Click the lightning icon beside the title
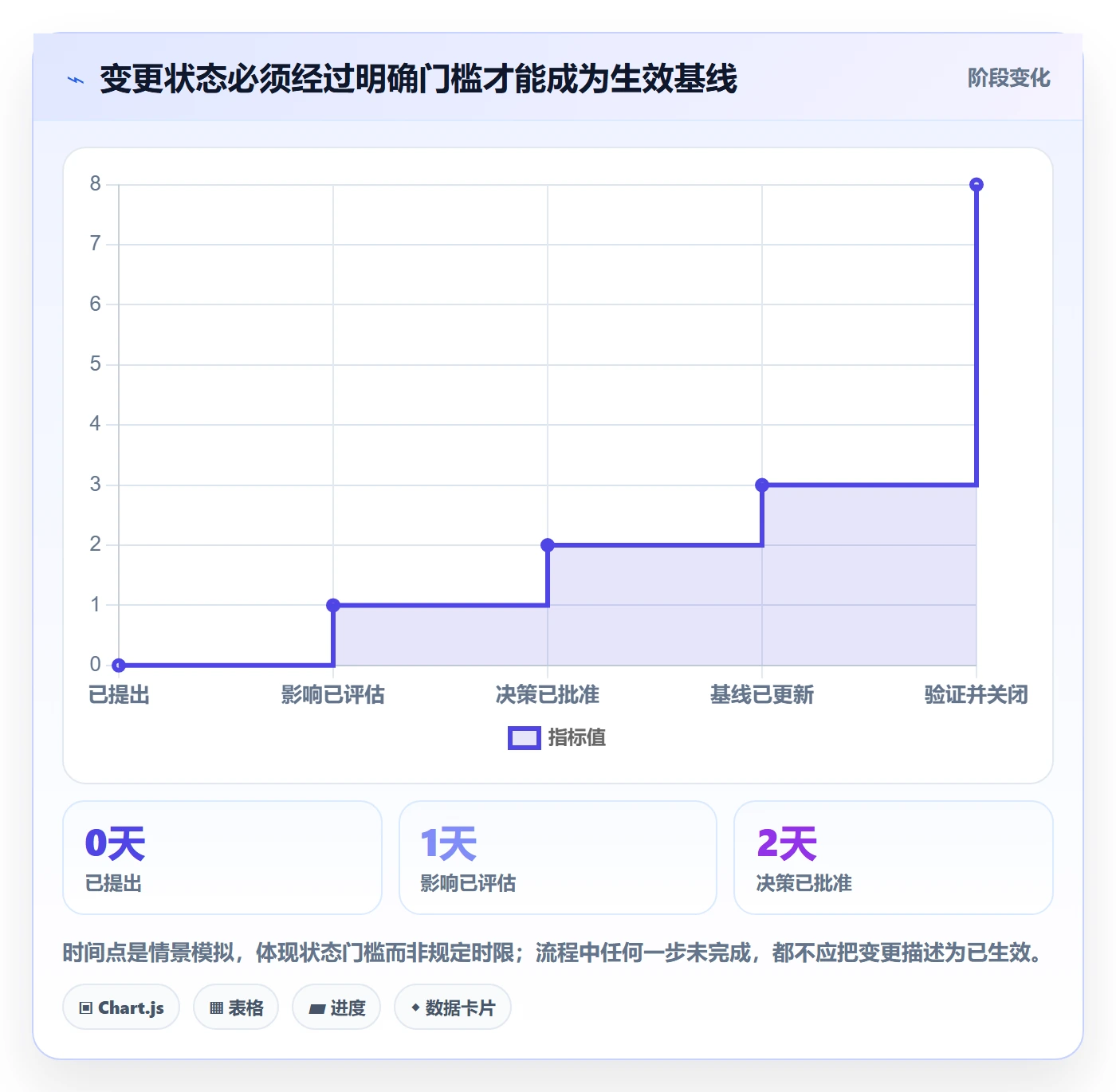 tap(76, 80)
